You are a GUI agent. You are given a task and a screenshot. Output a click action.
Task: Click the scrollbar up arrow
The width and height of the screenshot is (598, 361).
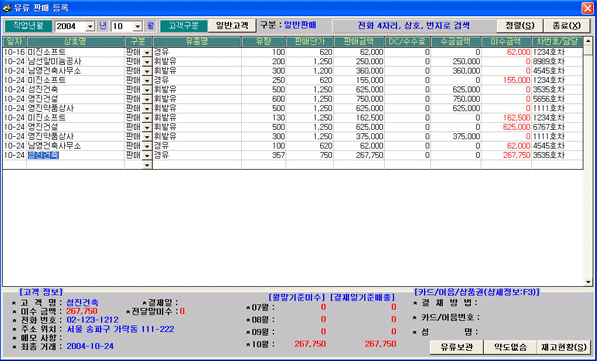point(588,41)
